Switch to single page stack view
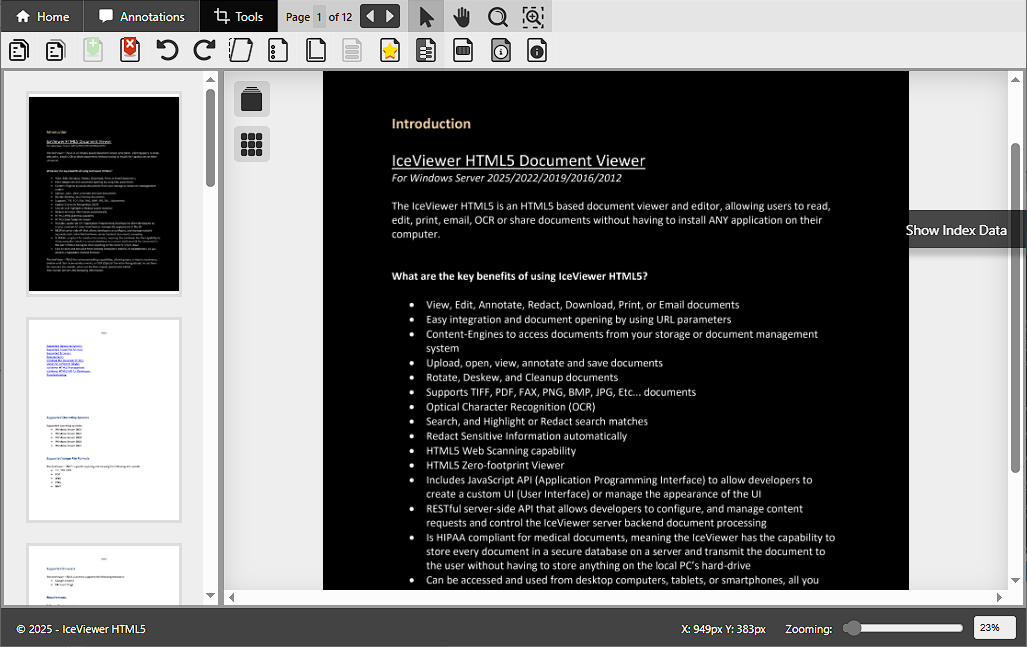 tap(252, 99)
